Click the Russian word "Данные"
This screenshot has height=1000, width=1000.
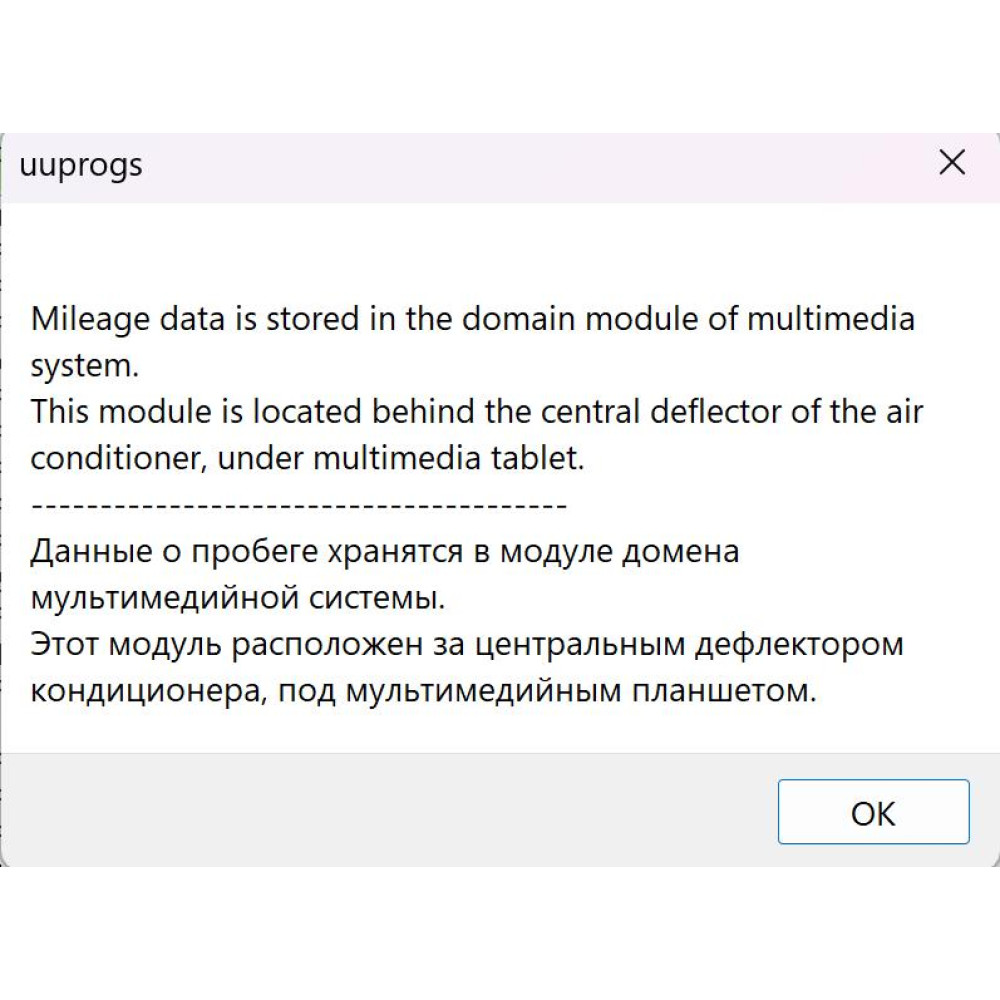point(91,551)
